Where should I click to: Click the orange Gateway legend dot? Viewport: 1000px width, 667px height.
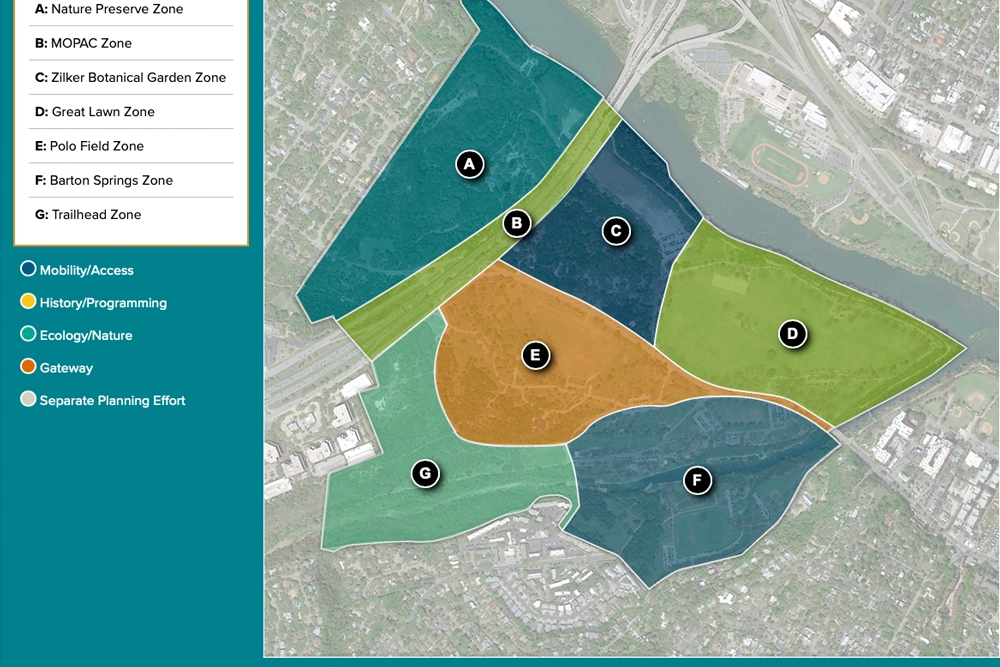(x=28, y=367)
